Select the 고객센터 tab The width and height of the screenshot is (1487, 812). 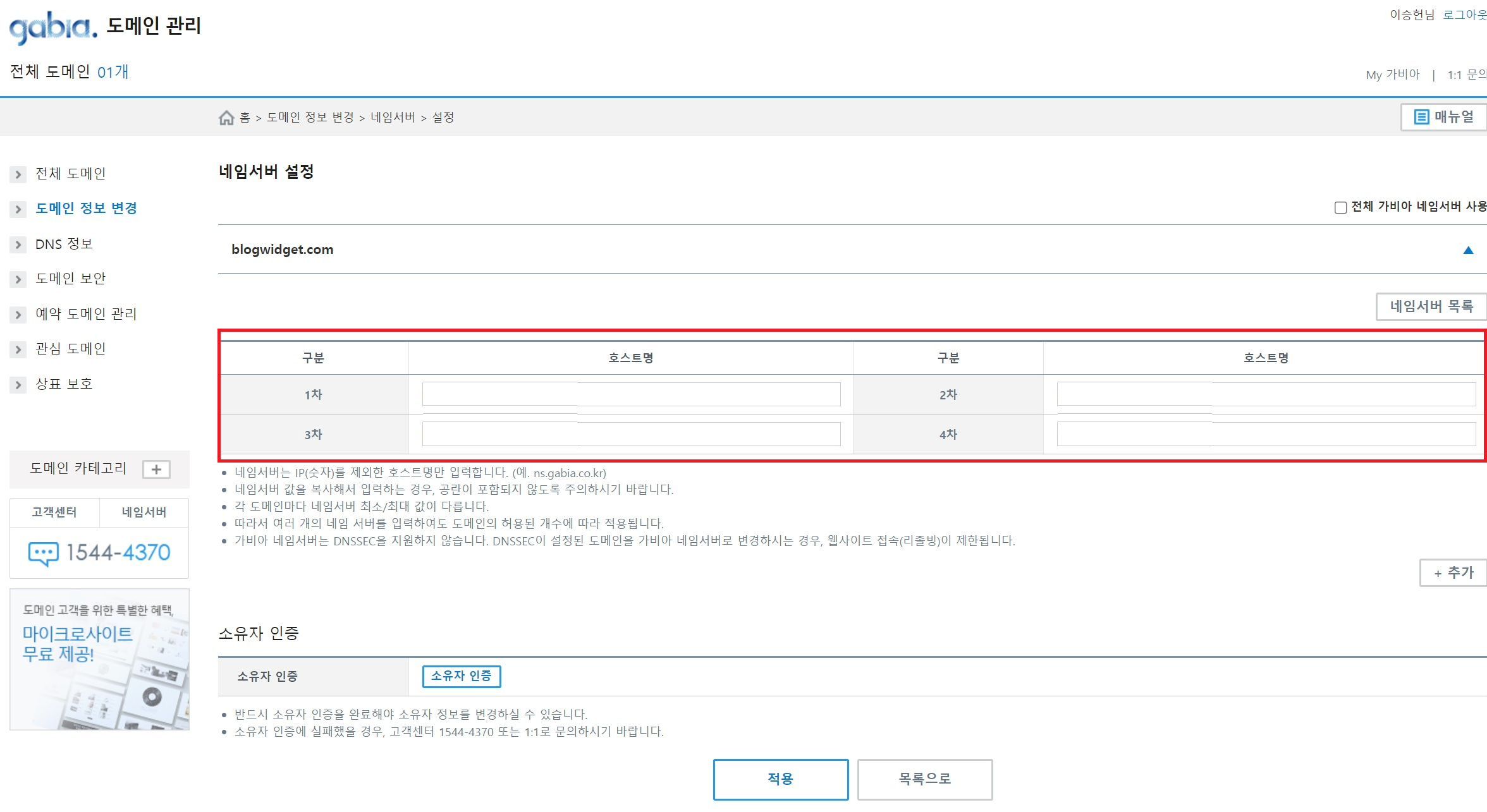(54, 512)
